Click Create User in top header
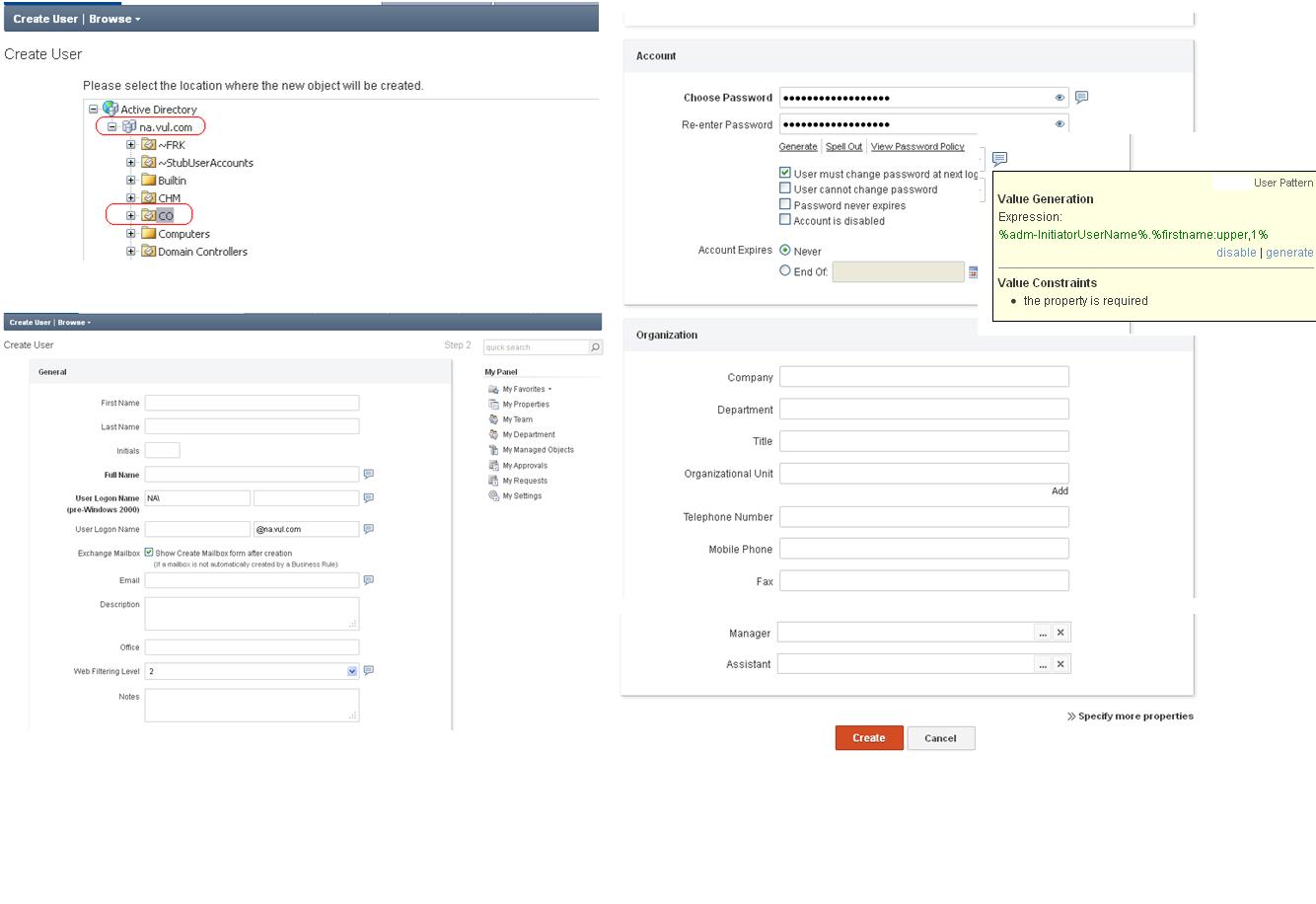The image size is (1316, 904). 45,19
